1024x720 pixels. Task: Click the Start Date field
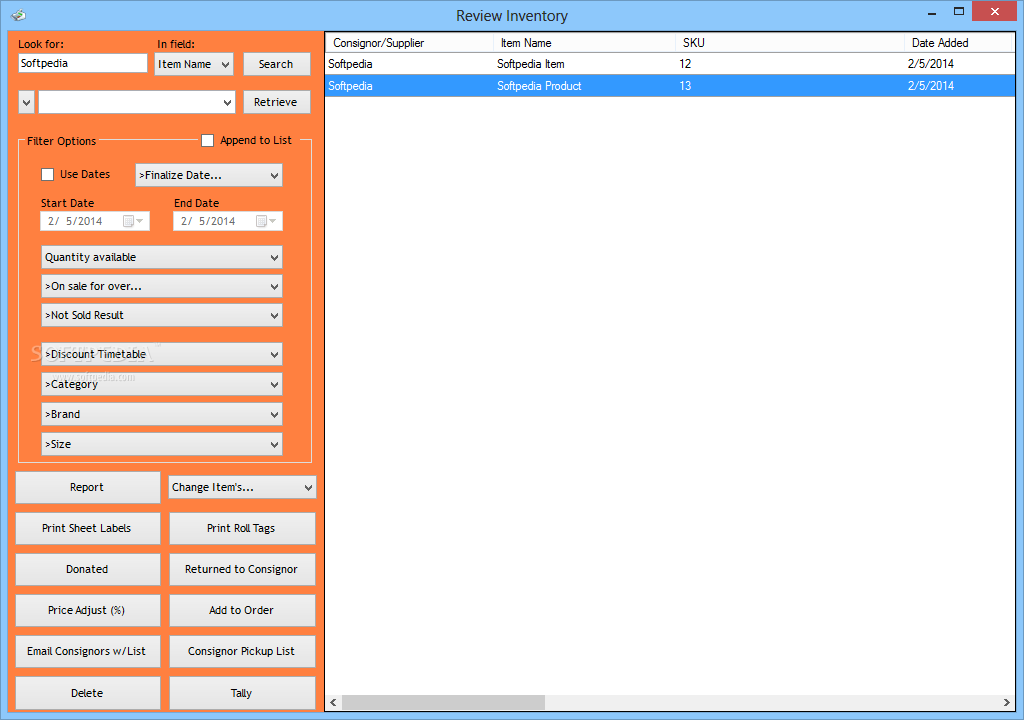(x=95, y=221)
